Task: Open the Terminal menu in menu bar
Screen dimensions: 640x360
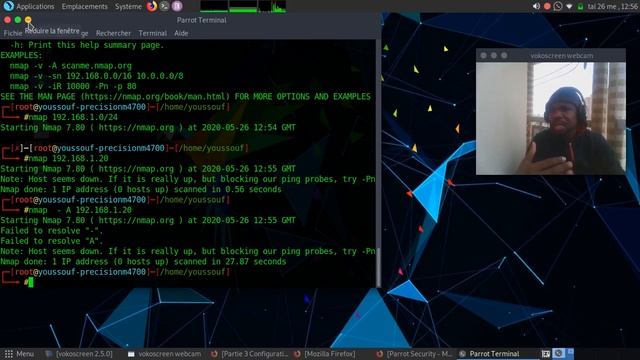Action: coord(152,33)
